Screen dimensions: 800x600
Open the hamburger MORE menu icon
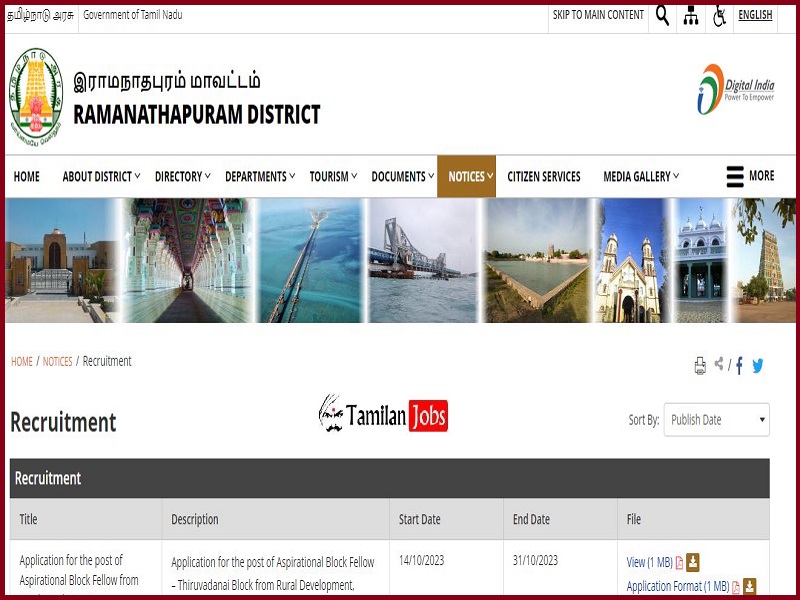tap(735, 177)
